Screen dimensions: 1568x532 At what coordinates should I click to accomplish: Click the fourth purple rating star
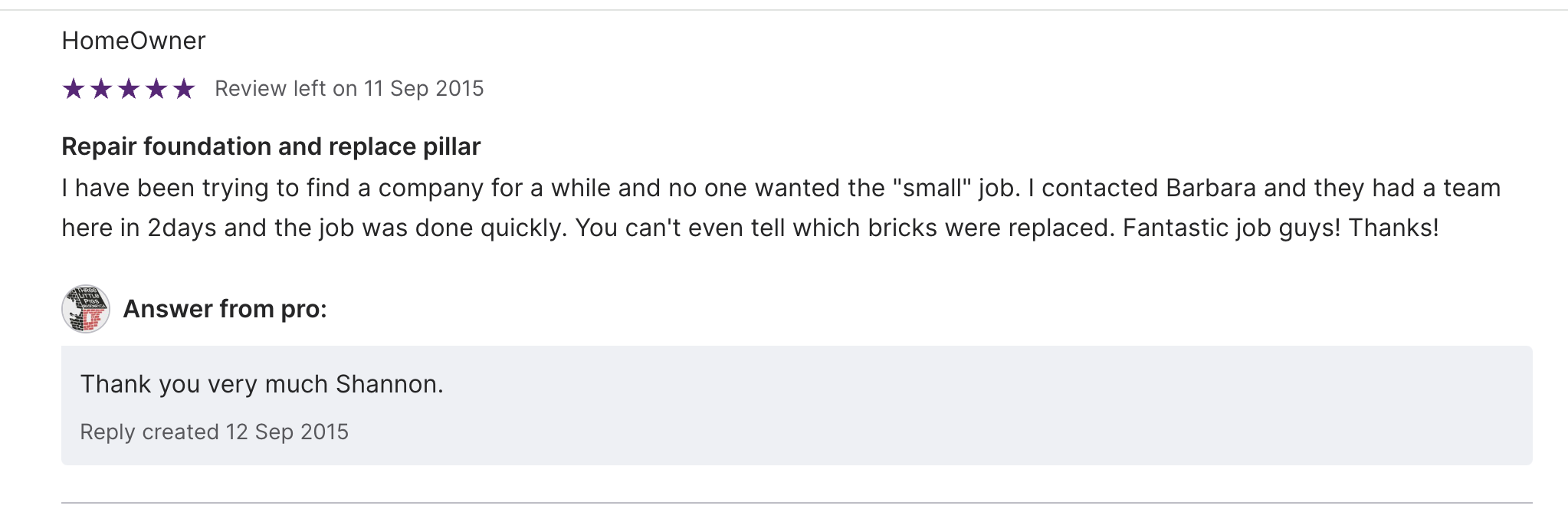point(156,89)
